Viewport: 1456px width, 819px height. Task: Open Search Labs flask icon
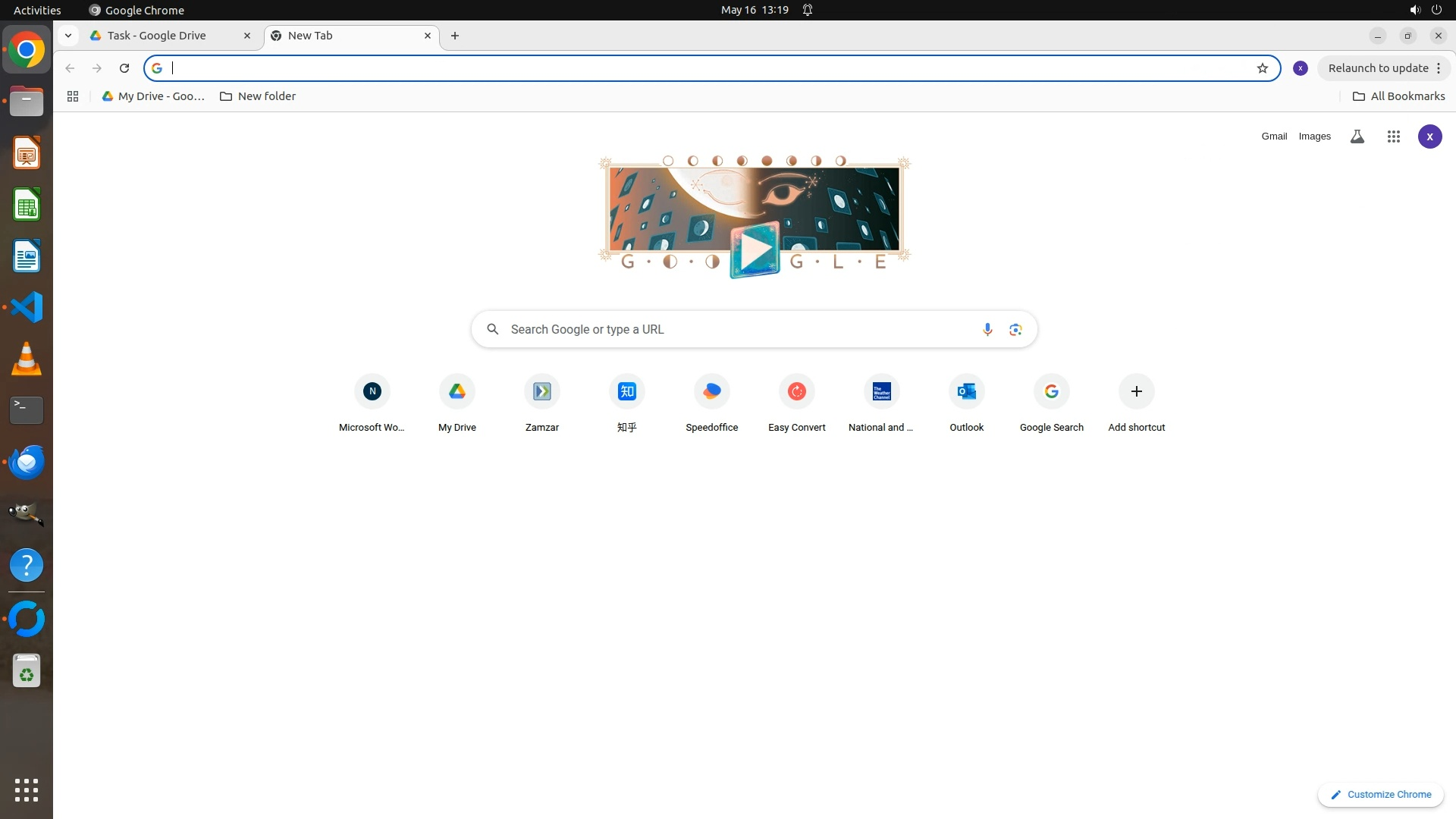pyautogui.click(x=1357, y=136)
